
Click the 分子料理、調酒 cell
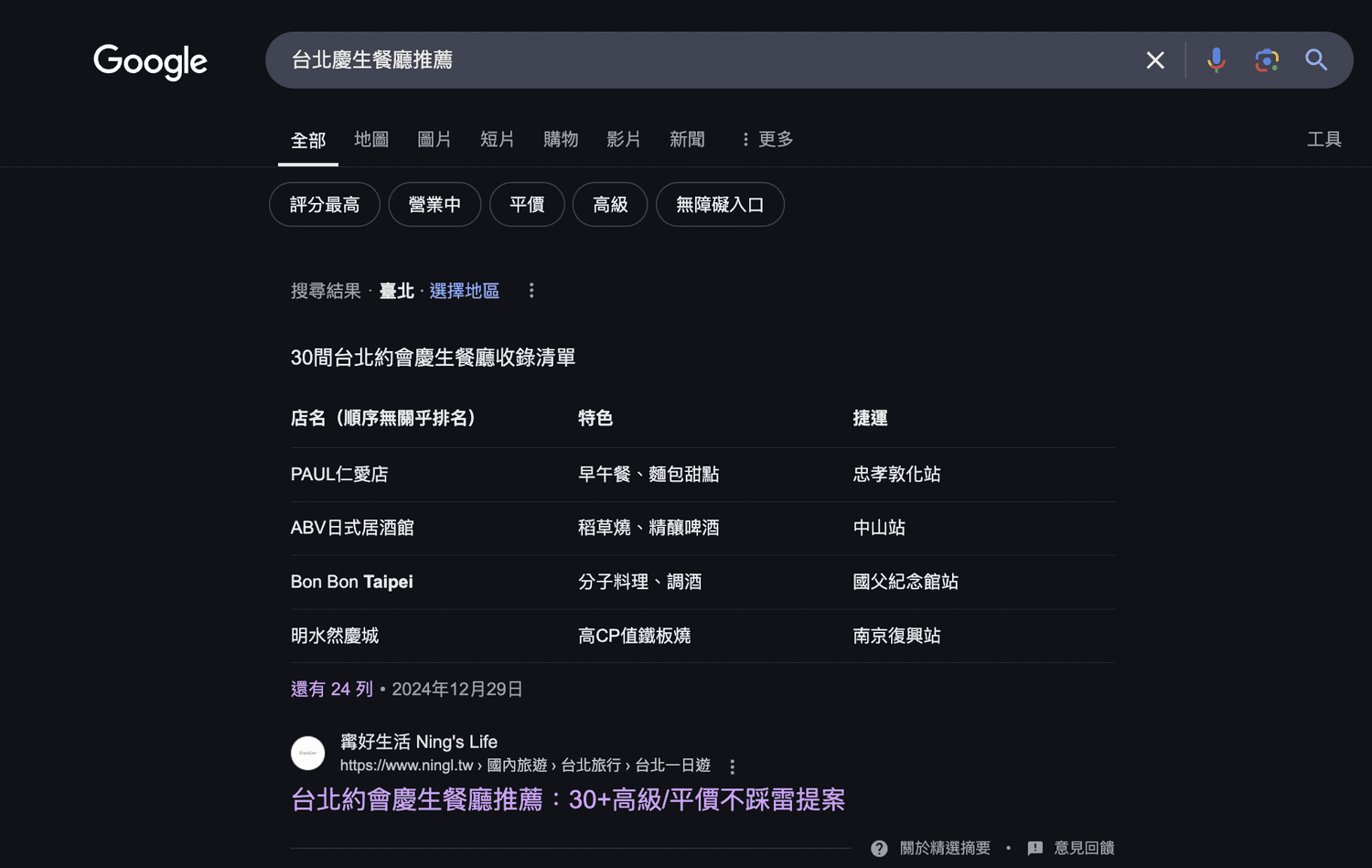point(640,582)
